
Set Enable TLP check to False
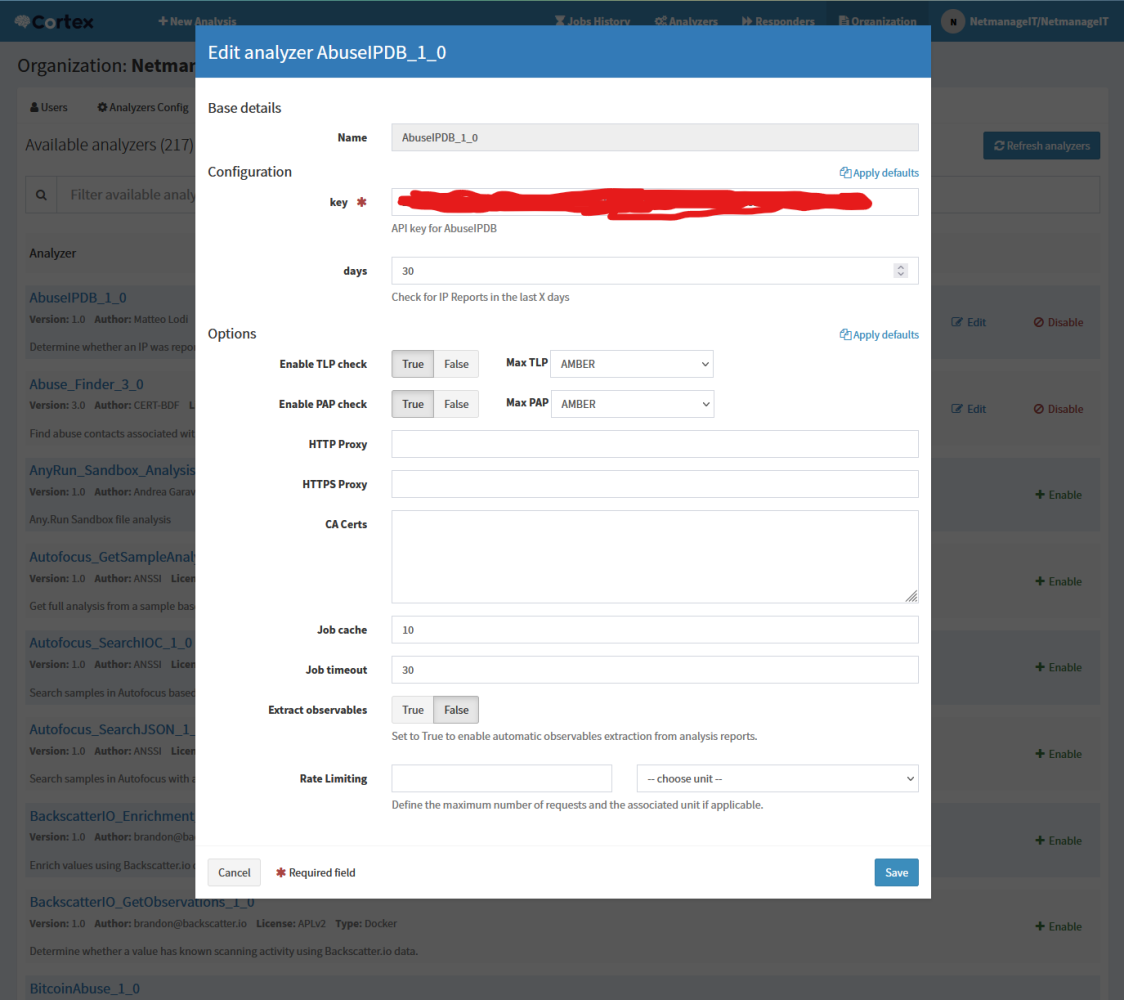(x=456, y=364)
